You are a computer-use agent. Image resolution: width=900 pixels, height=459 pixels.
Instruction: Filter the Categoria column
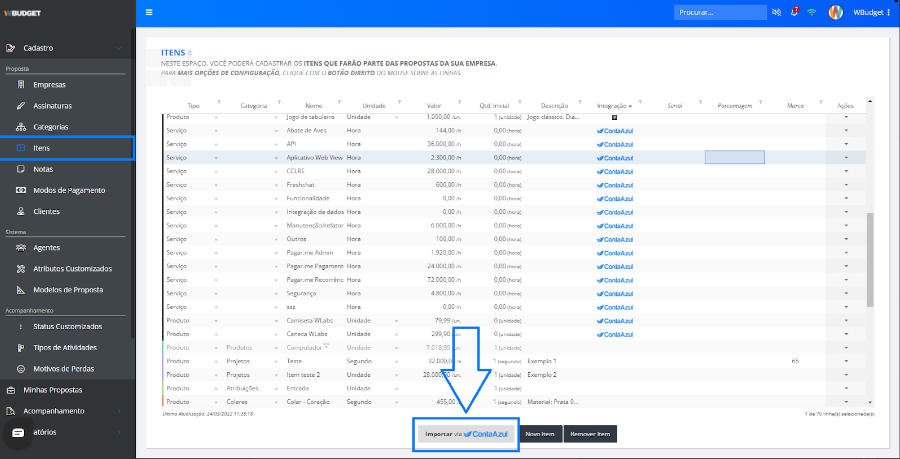tap(280, 102)
